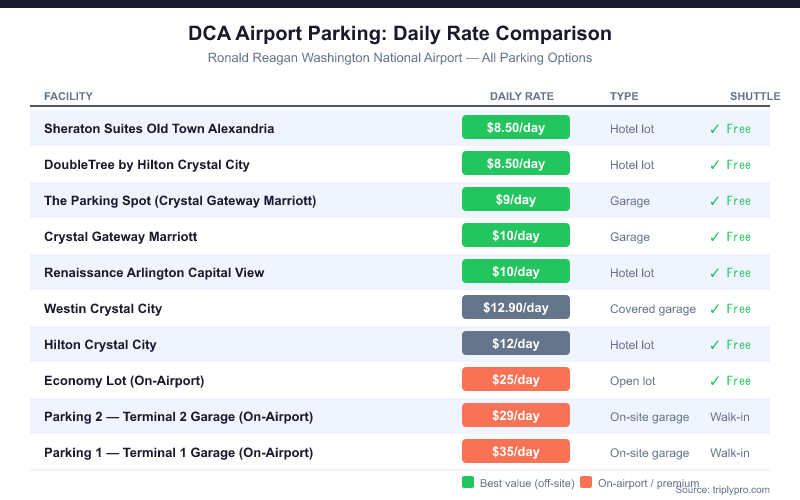Click the Sheraton Suites free shuttle checkmark
This screenshot has width=800, height=500.
tap(714, 129)
